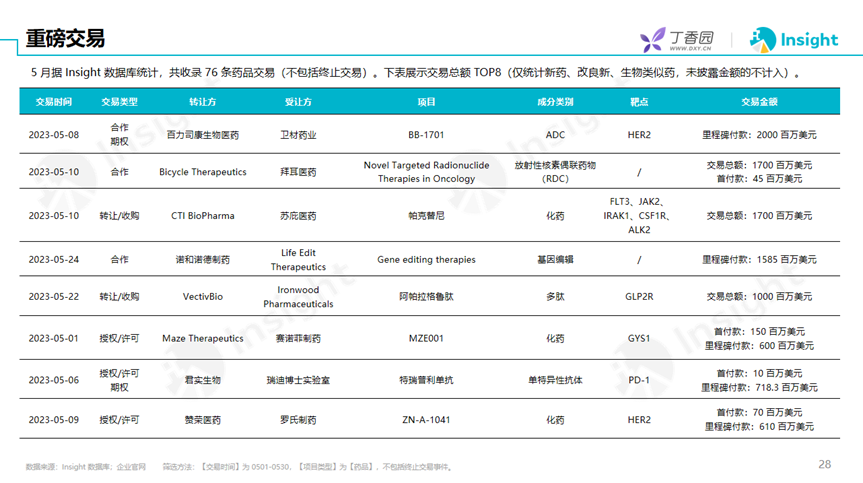Select the 罗氏制药 cell
Screen dimensions: 863x483
pos(298,420)
